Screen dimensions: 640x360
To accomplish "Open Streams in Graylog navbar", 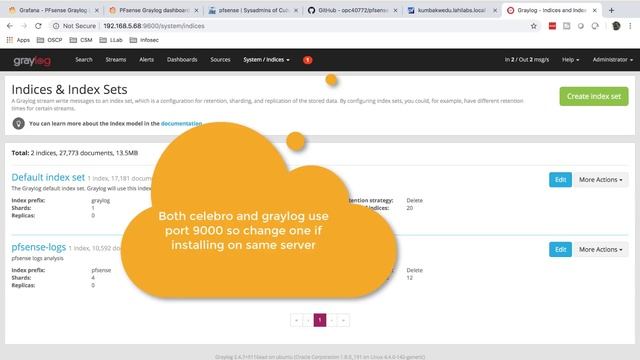I will tap(116, 60).
